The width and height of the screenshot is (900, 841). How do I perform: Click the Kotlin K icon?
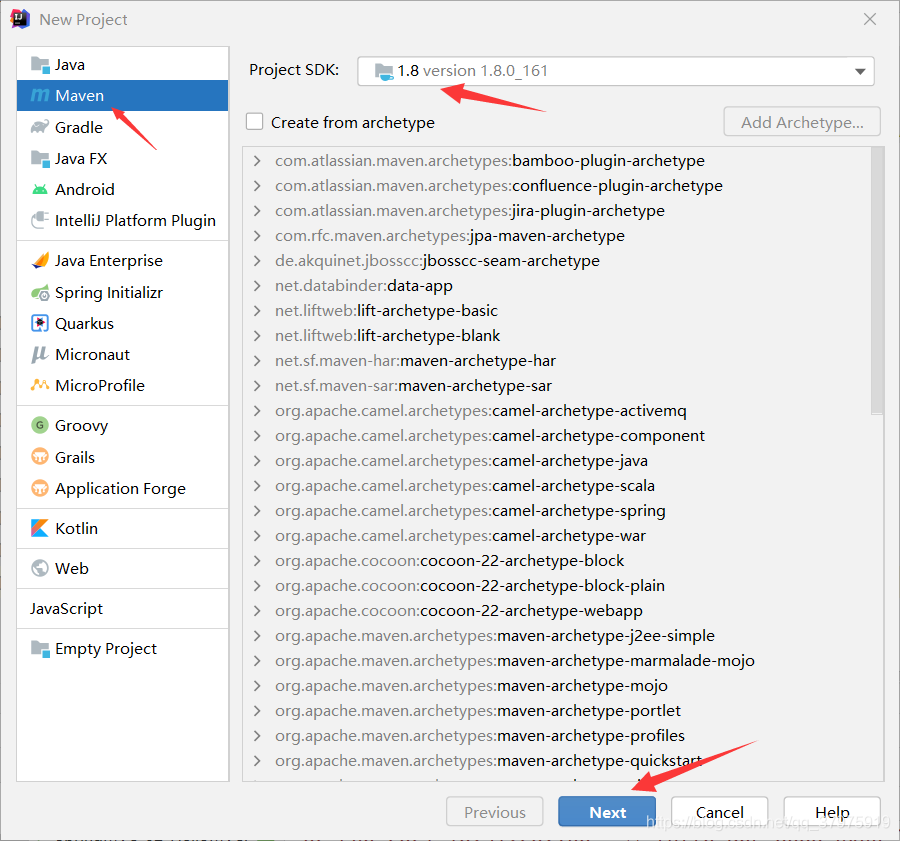(x=40, y=528)
